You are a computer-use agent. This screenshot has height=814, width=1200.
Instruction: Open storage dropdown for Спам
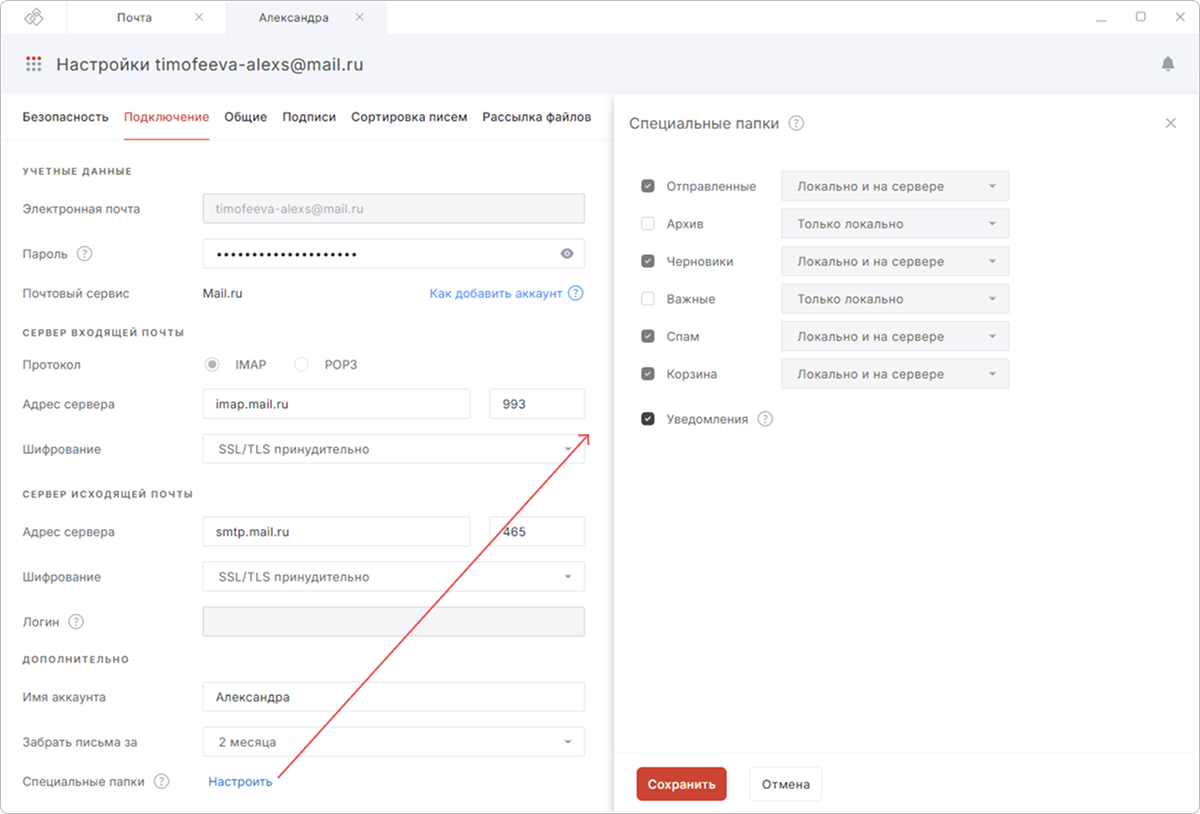pos(895,336)
